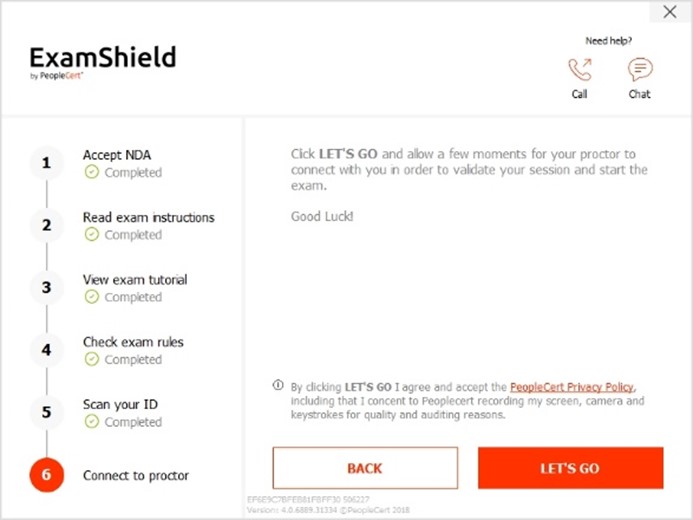Go to Connect to proctor step

(x=136, y=475)
